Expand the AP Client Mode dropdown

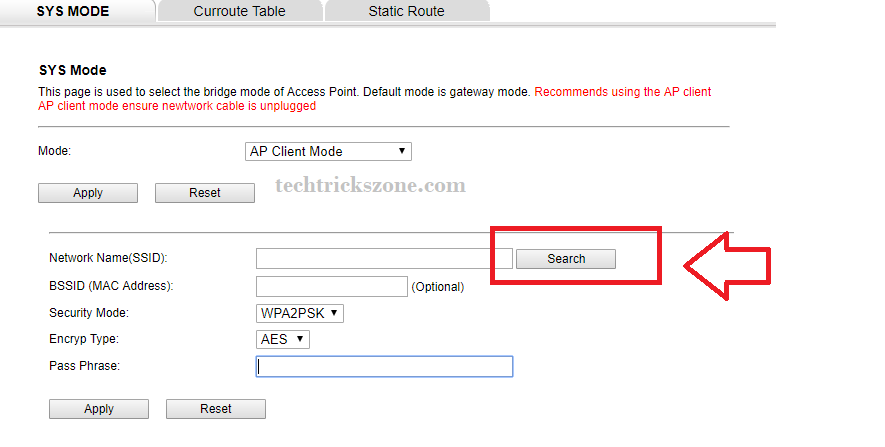point(328,152)
